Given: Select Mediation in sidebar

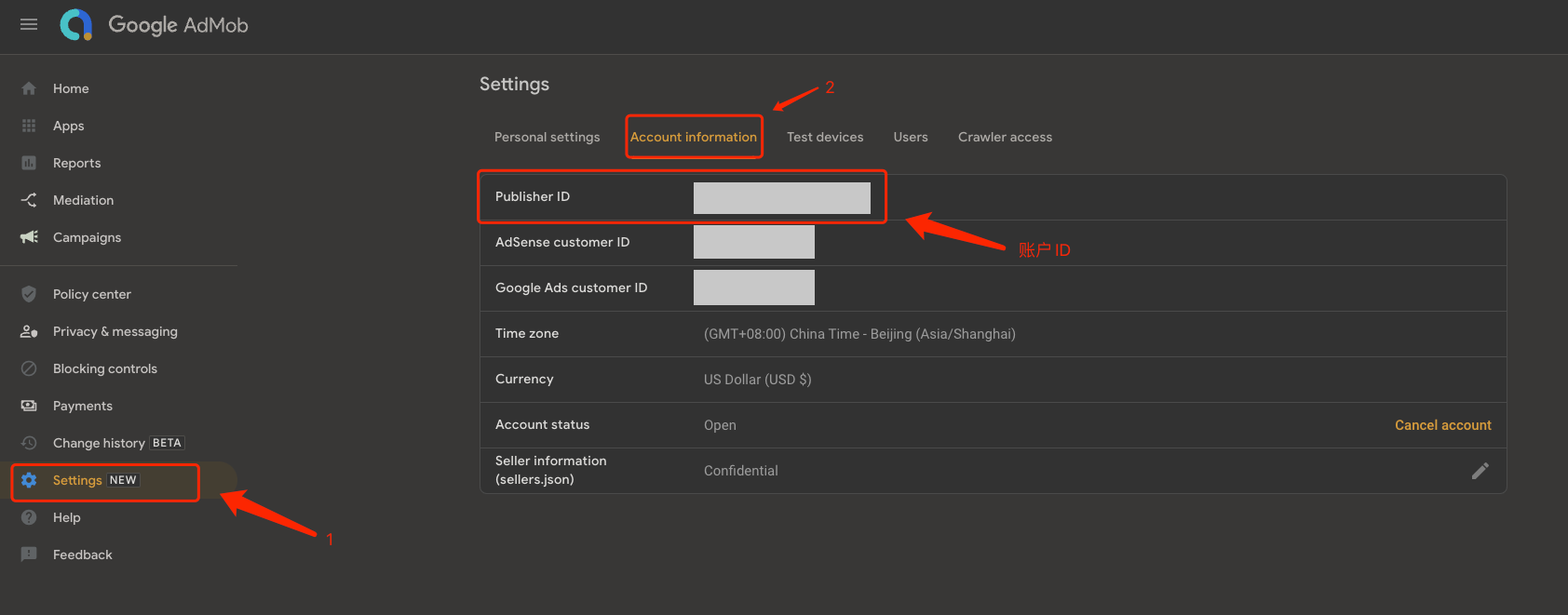Looking at the screenshot, I should [x=83, y=200].
